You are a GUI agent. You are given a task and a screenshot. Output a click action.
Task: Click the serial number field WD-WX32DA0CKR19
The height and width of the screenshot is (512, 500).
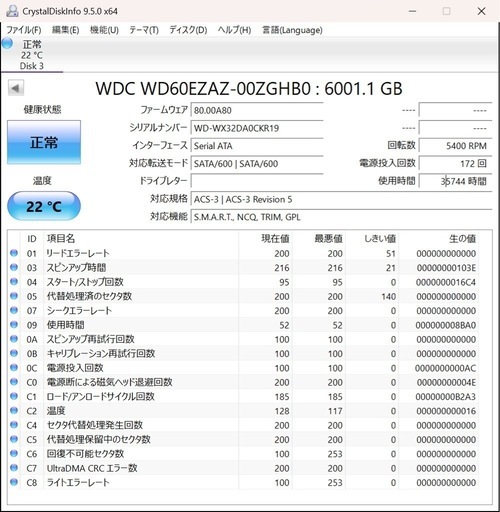(257, 128)
